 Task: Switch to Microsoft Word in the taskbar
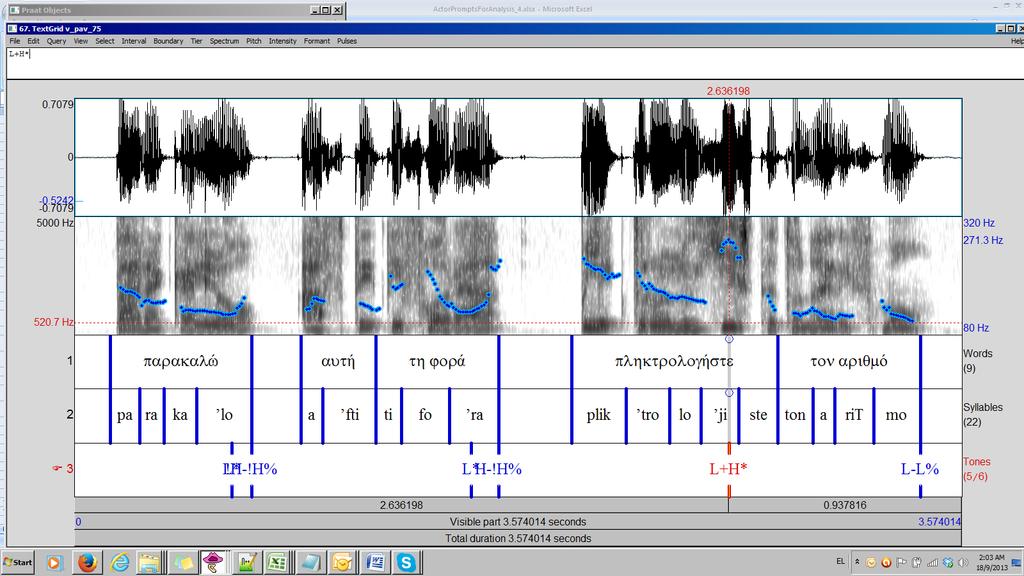pos(374,562)
